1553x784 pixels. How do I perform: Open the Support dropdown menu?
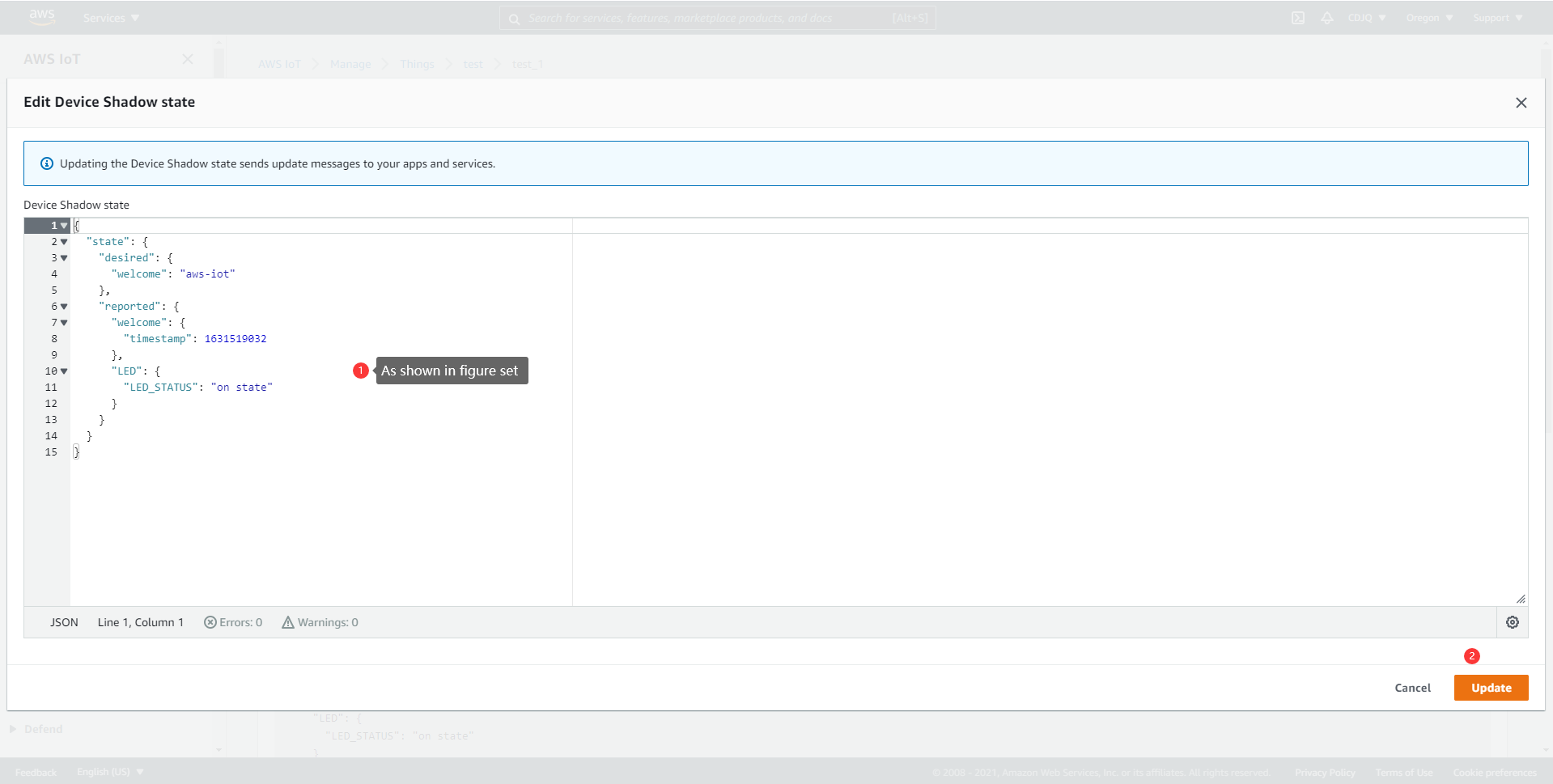coord(1498,18)
